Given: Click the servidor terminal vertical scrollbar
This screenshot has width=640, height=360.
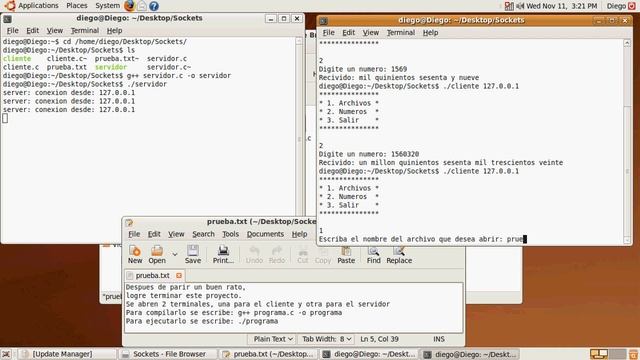Looking at the screenshot, I should click(299, 139).
